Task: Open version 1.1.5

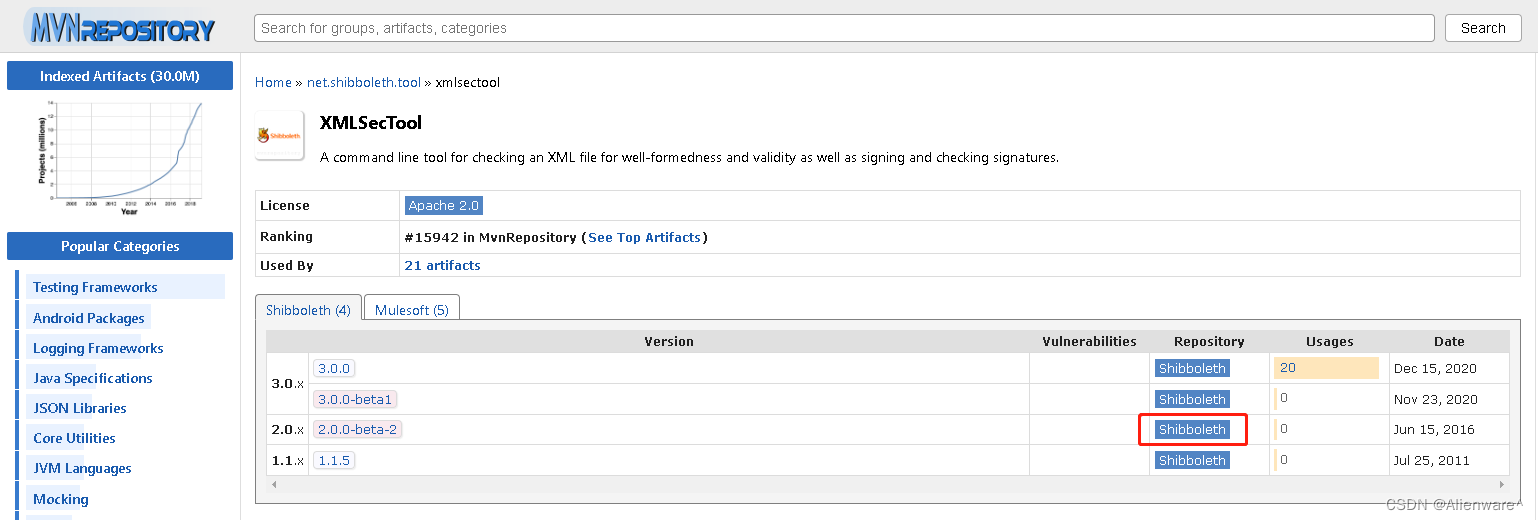Action: (x=333, y=460)
